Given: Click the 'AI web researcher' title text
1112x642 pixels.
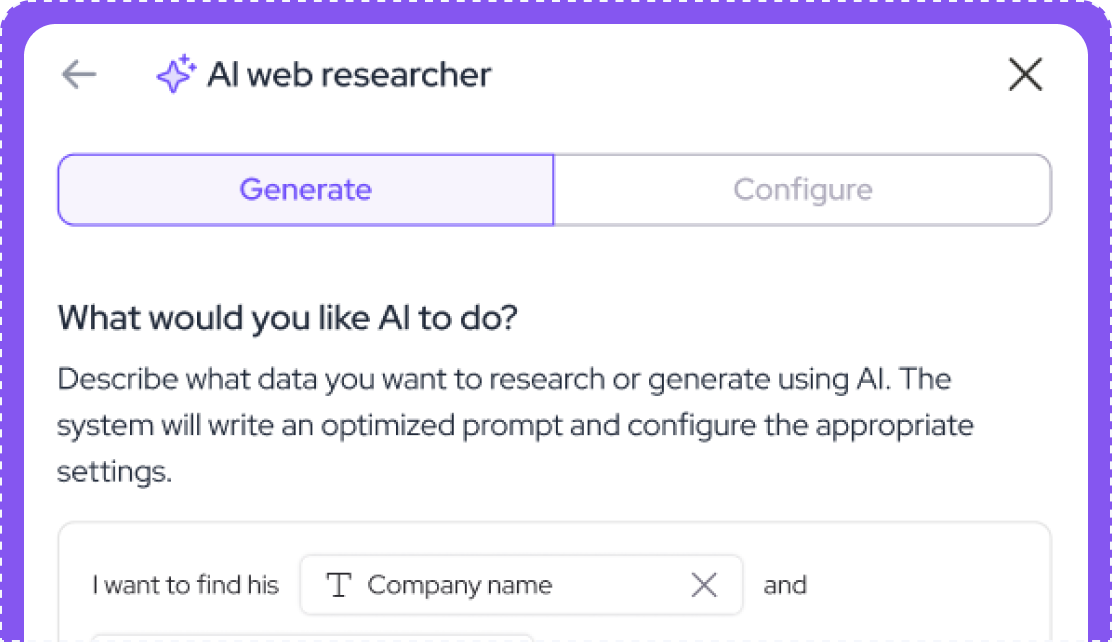Looking at the screenshot, I should point(349,75).
